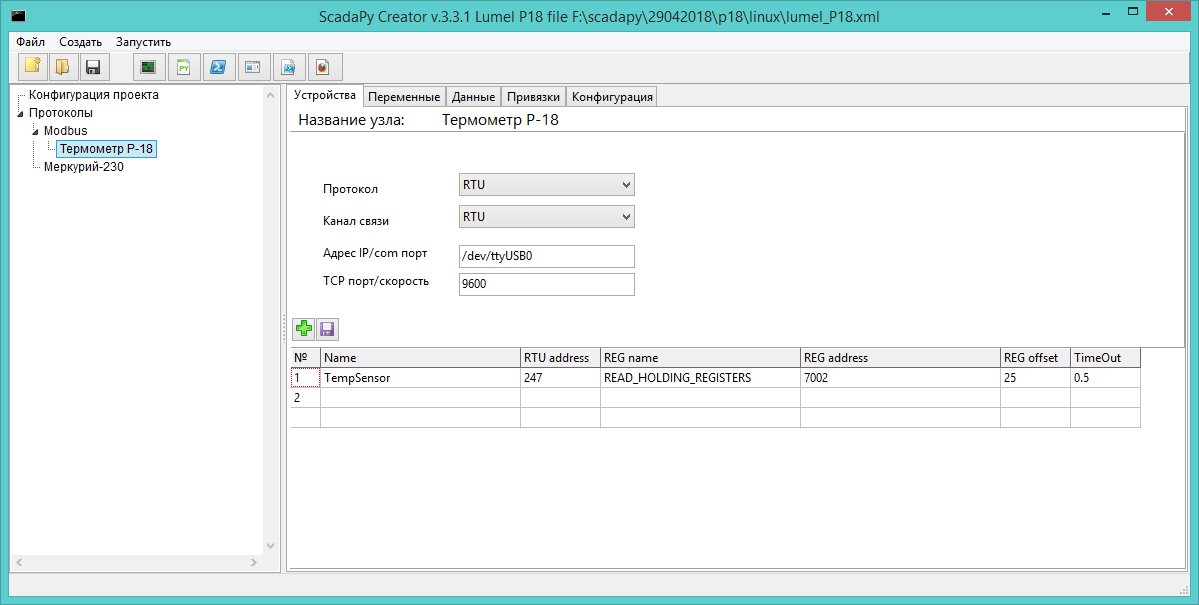1199x605 pixels.
Task: Select Конфигурация проекта in tree
Action: [x=94, y=95]
